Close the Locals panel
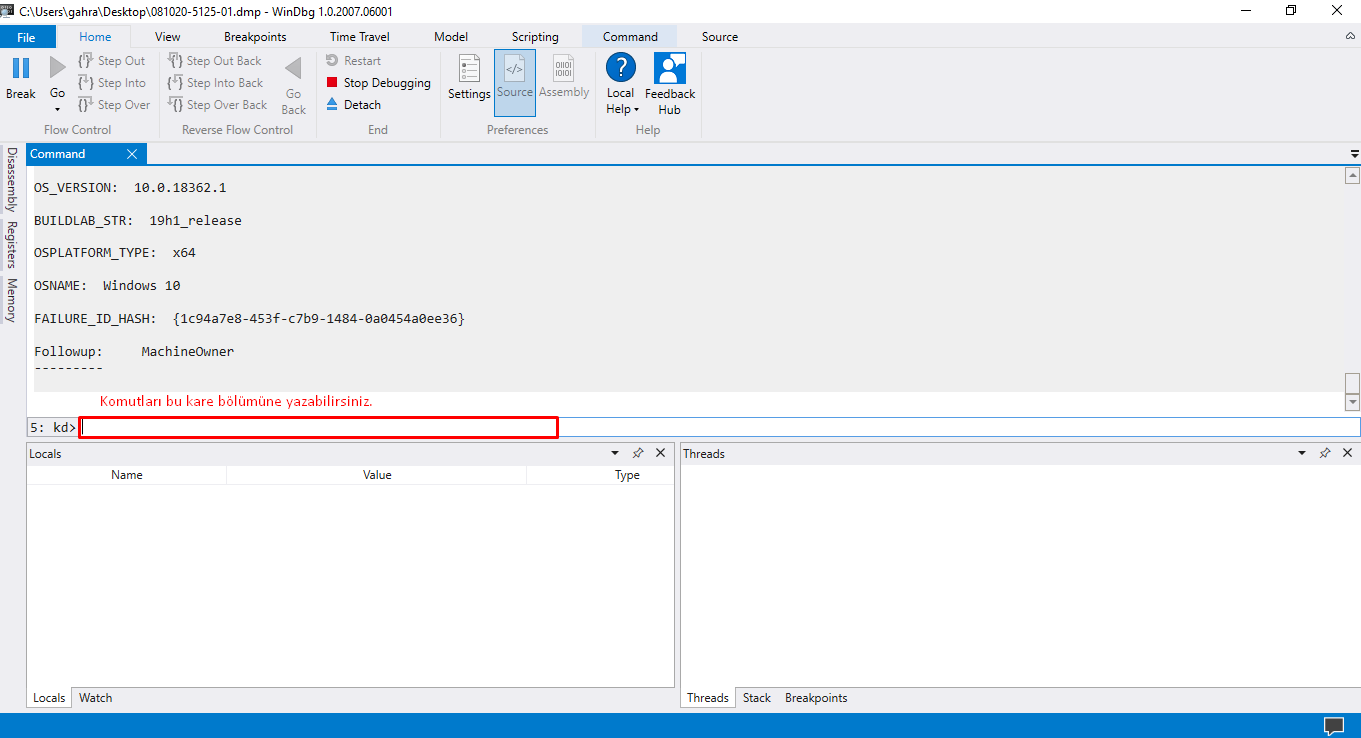 (x=660, y=453)
